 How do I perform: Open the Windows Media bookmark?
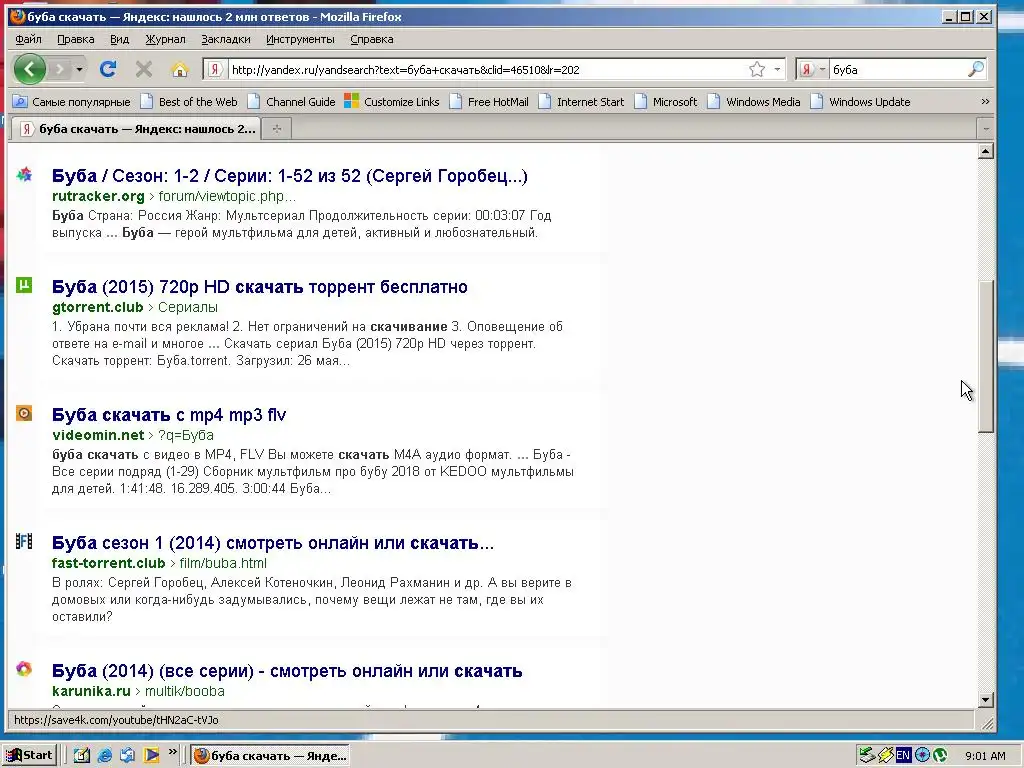(754, 102)
